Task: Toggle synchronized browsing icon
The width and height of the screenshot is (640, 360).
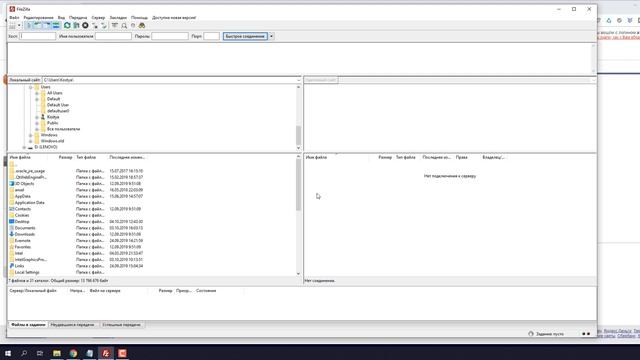Action: tap(133, 26)
